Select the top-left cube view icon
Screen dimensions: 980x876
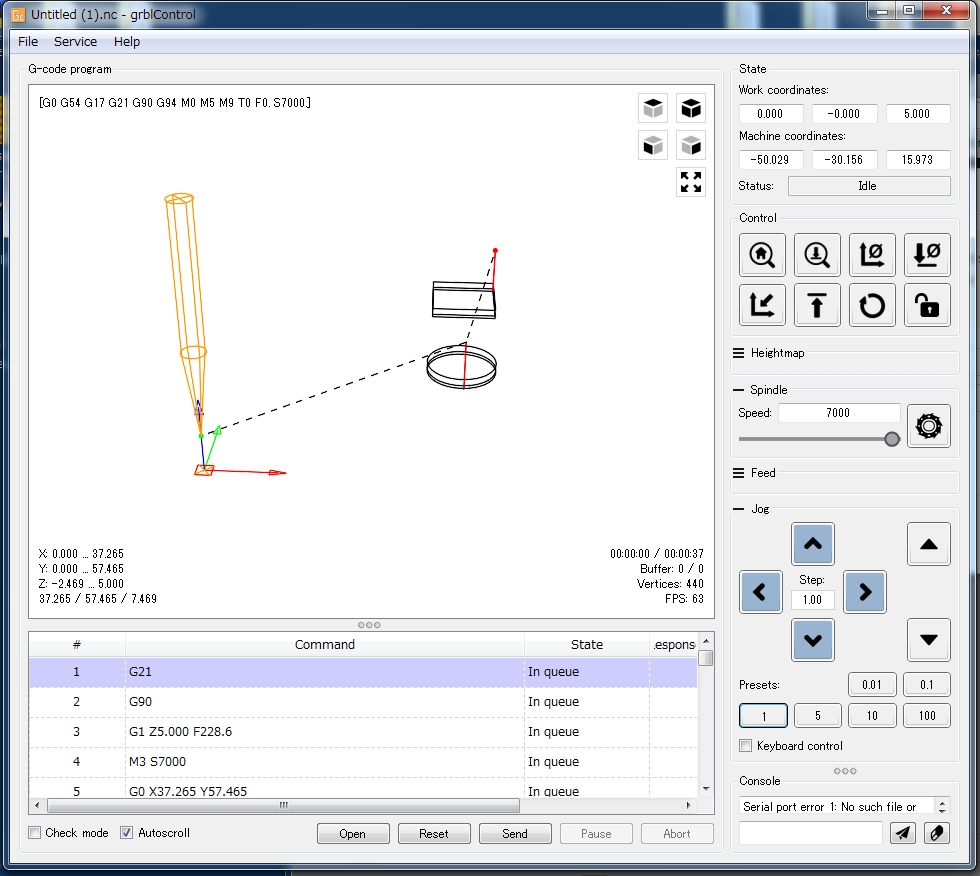coord(653,109)
